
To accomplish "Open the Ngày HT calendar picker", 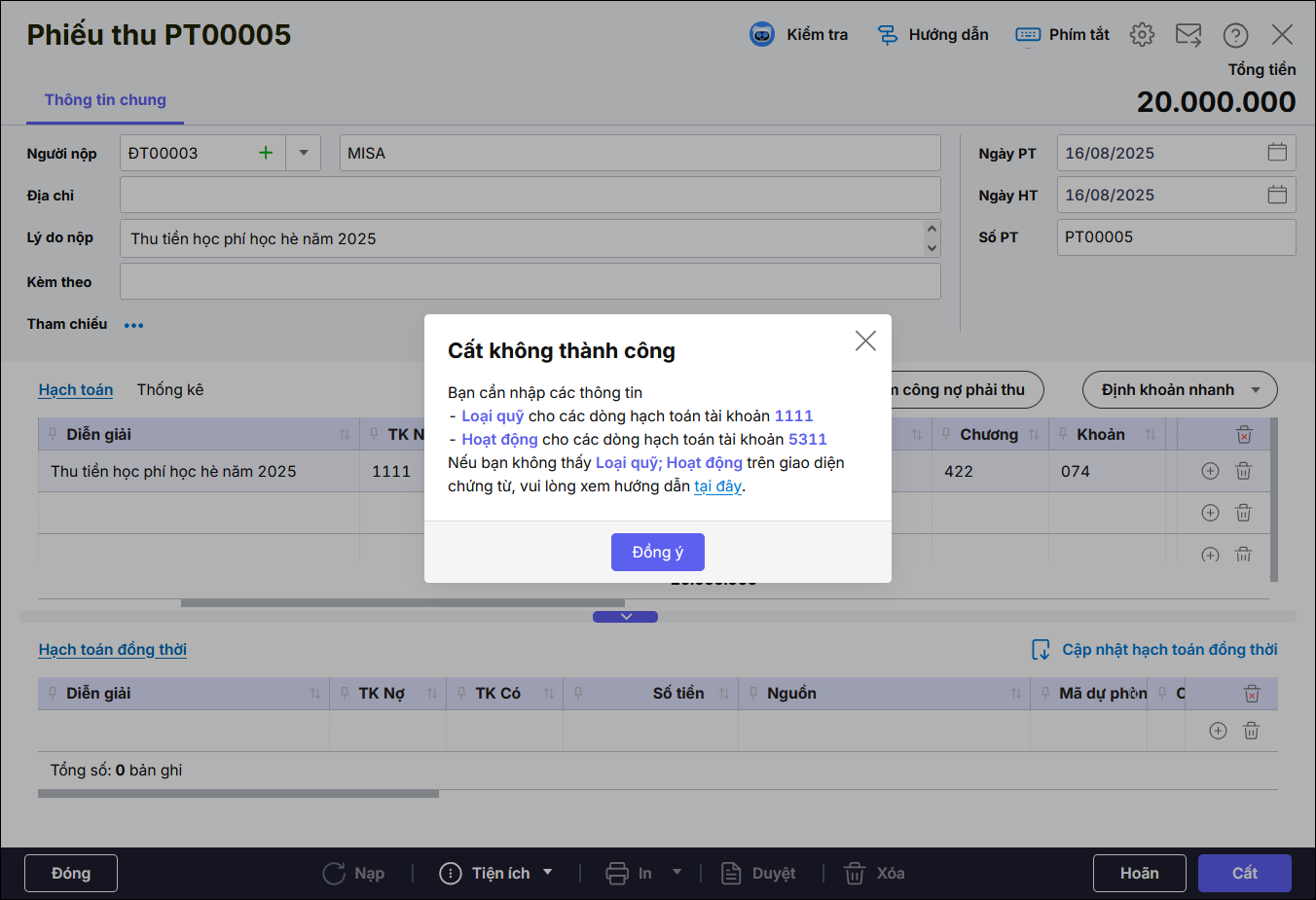I will coord(1277,195).
